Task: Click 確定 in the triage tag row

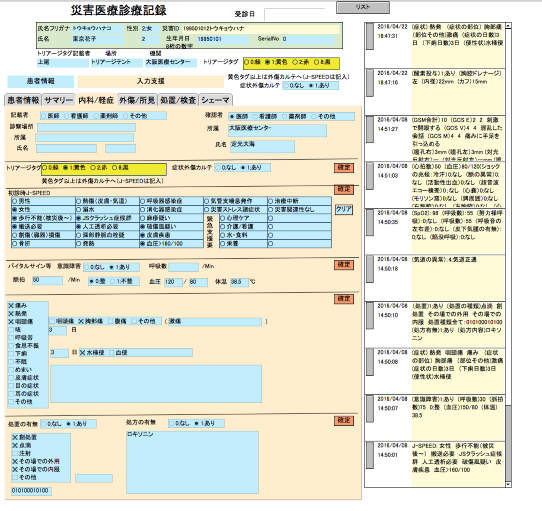Action: coord(344,168)
